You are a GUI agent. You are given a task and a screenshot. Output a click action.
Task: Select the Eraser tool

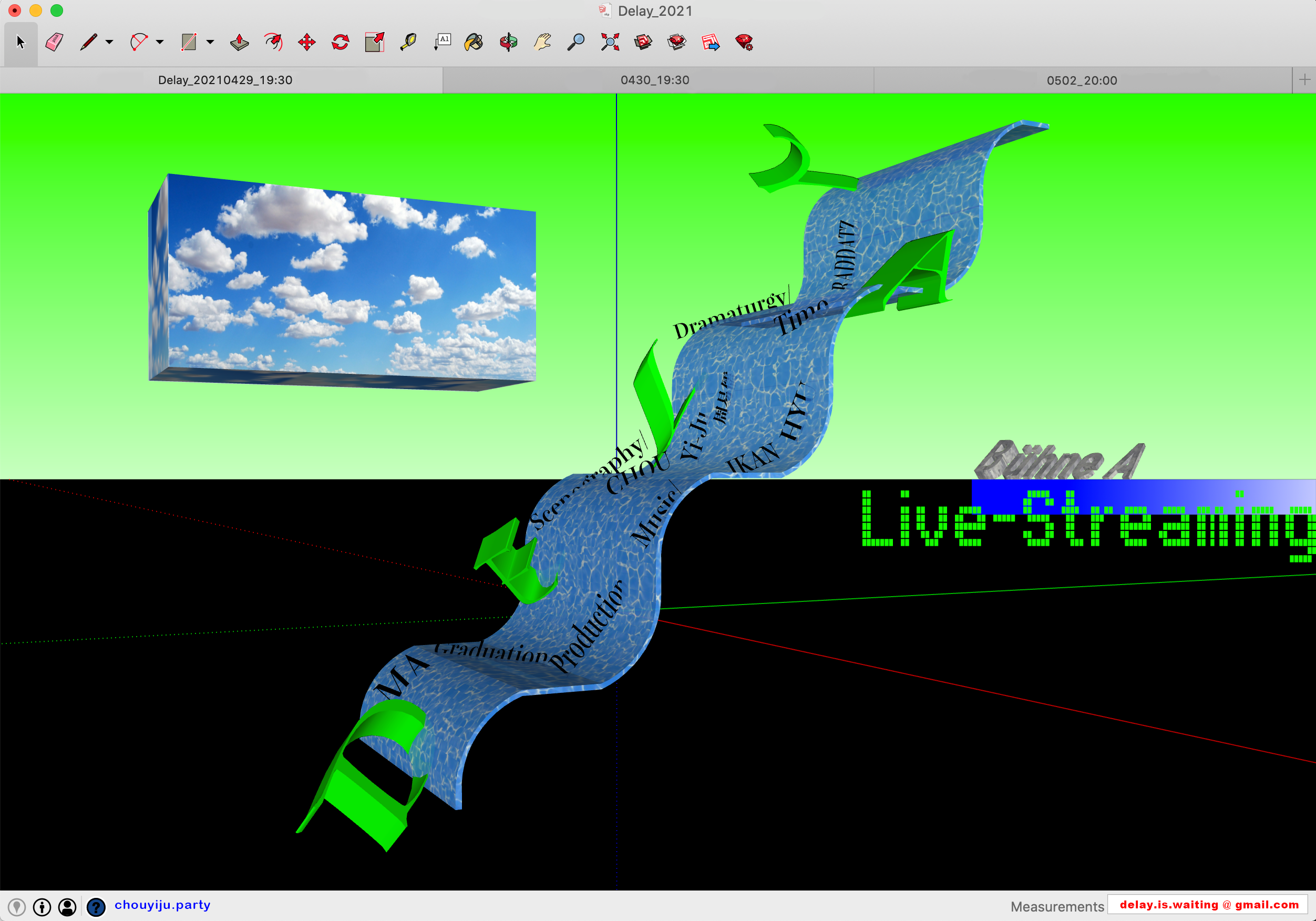(55, 42)
